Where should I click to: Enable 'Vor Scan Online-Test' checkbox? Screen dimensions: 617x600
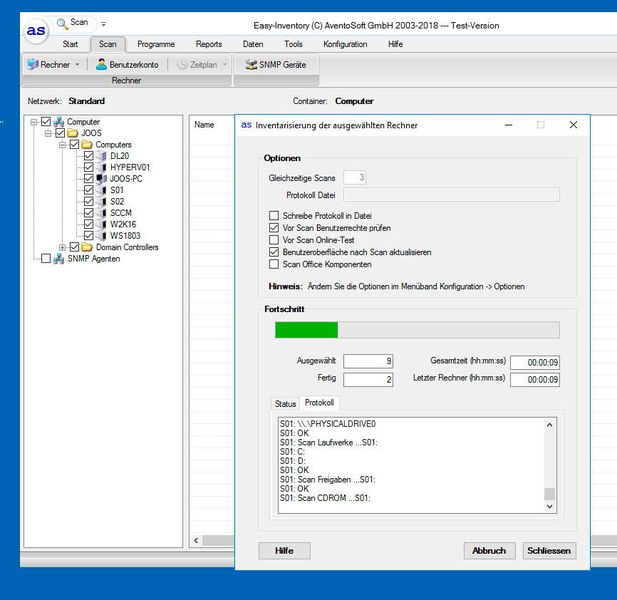pos(274,240)
